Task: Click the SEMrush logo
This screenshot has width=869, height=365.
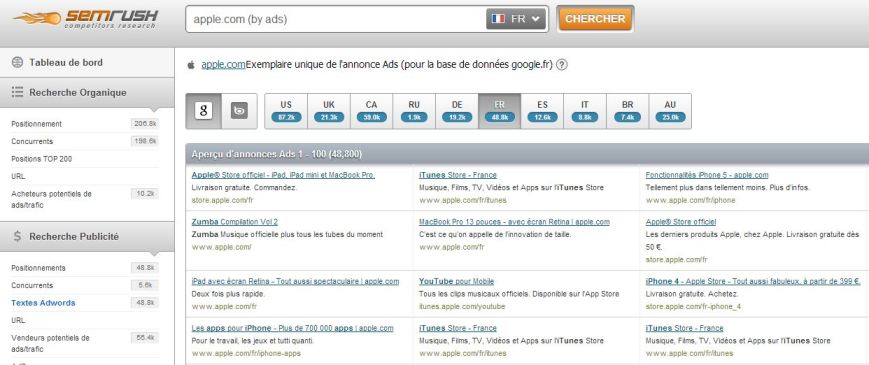Action: click(86, 19)
